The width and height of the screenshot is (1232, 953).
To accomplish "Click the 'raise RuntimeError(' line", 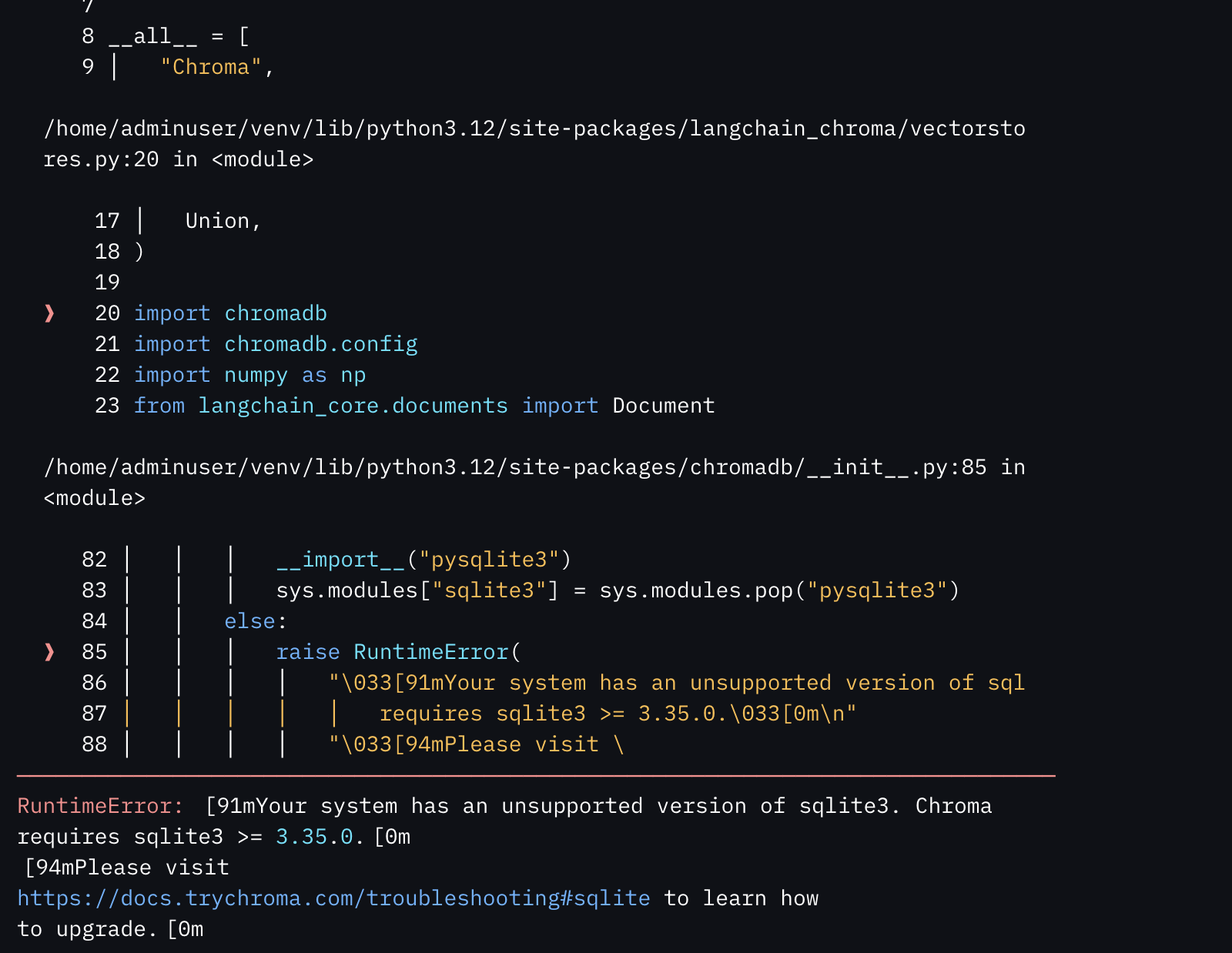I will tap(399, 652).
